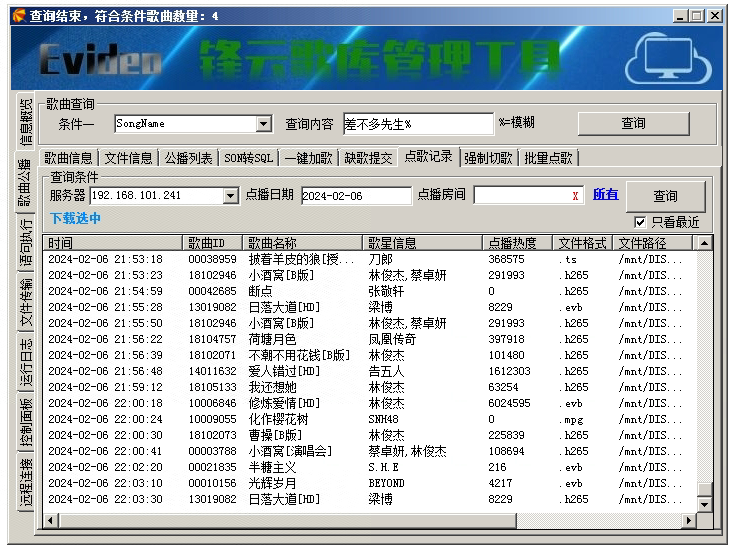Select the 曹操[B版] row

coord(369,435)
